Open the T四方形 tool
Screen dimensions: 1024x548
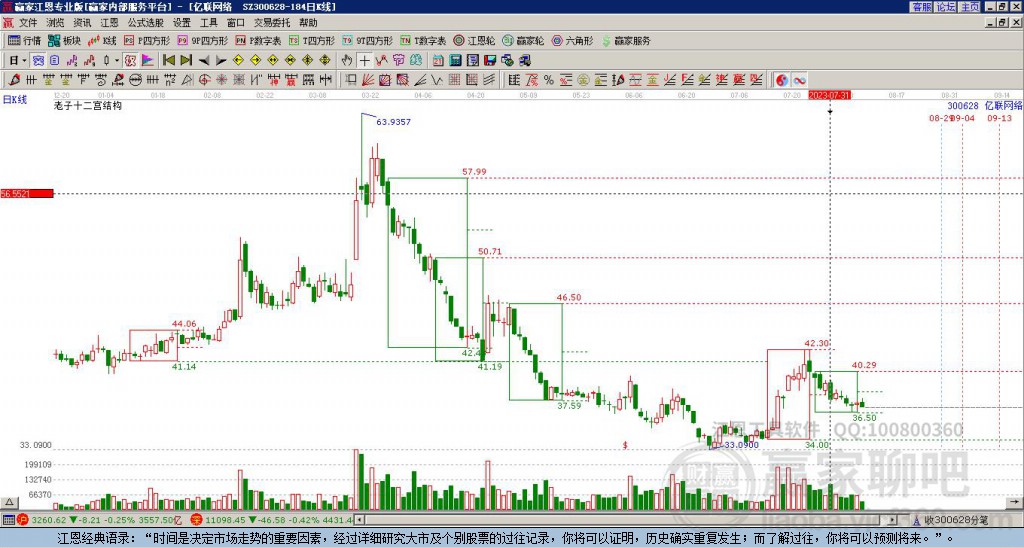[312, 40]
